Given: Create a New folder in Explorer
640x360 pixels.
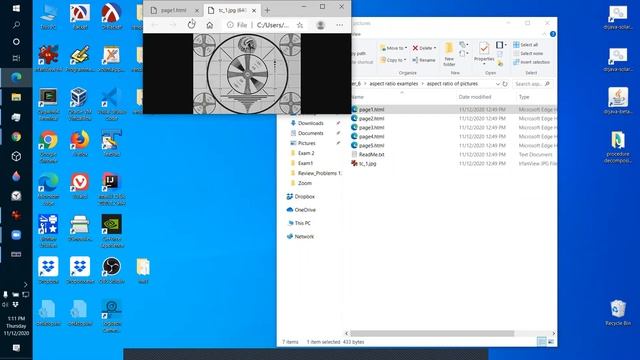Looking at the screenshot, I should point(449,54).
